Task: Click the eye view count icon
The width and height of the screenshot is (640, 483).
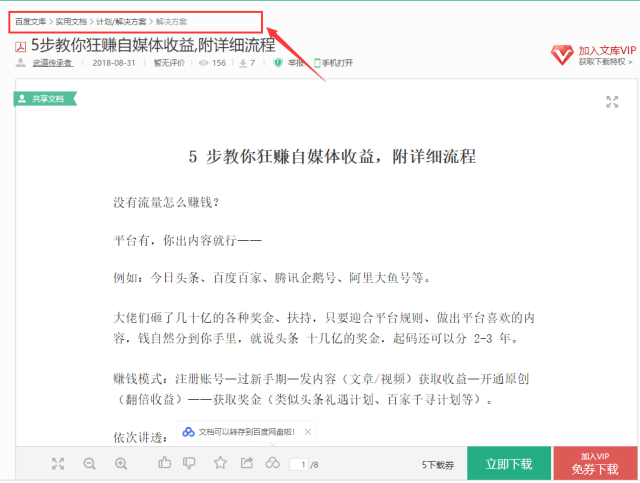Action: [203, 63]
